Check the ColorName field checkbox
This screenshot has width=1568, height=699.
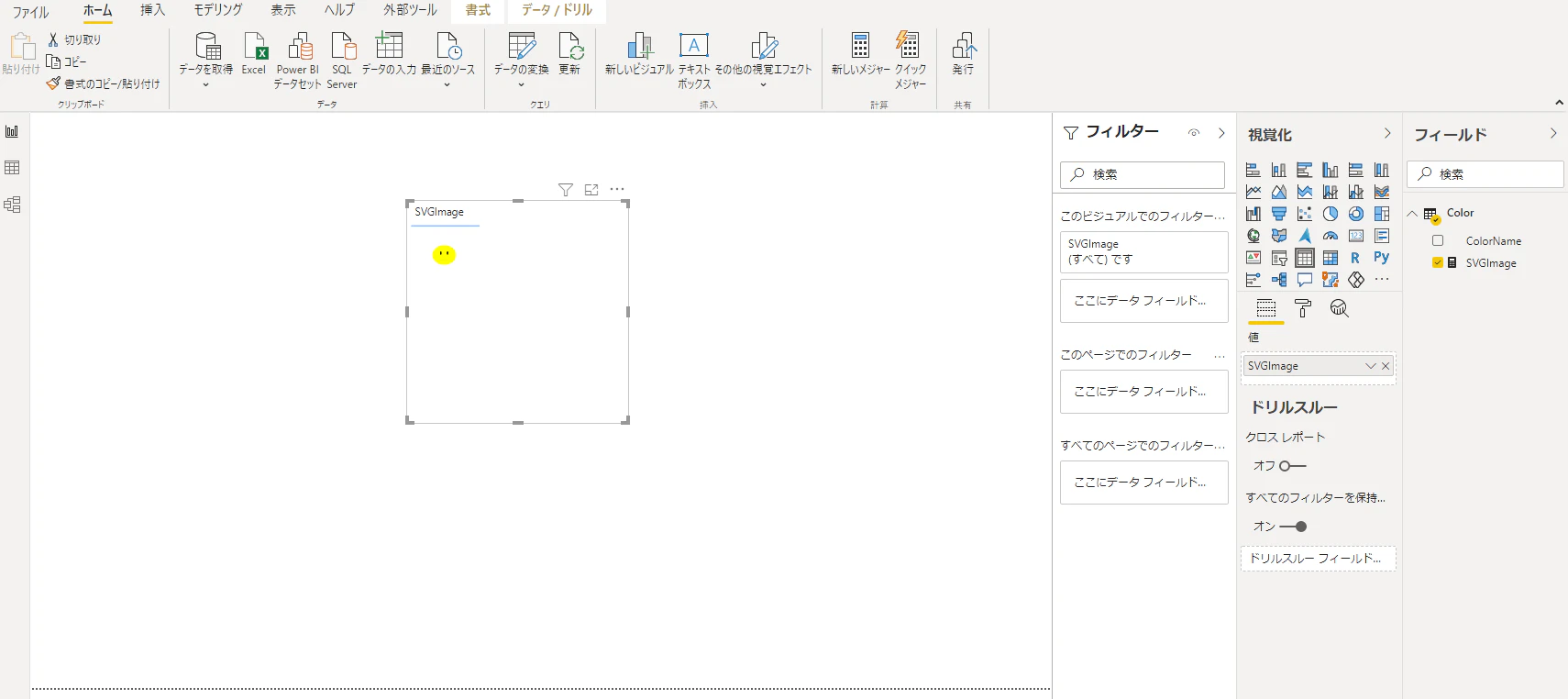[x=1438, y=240]
